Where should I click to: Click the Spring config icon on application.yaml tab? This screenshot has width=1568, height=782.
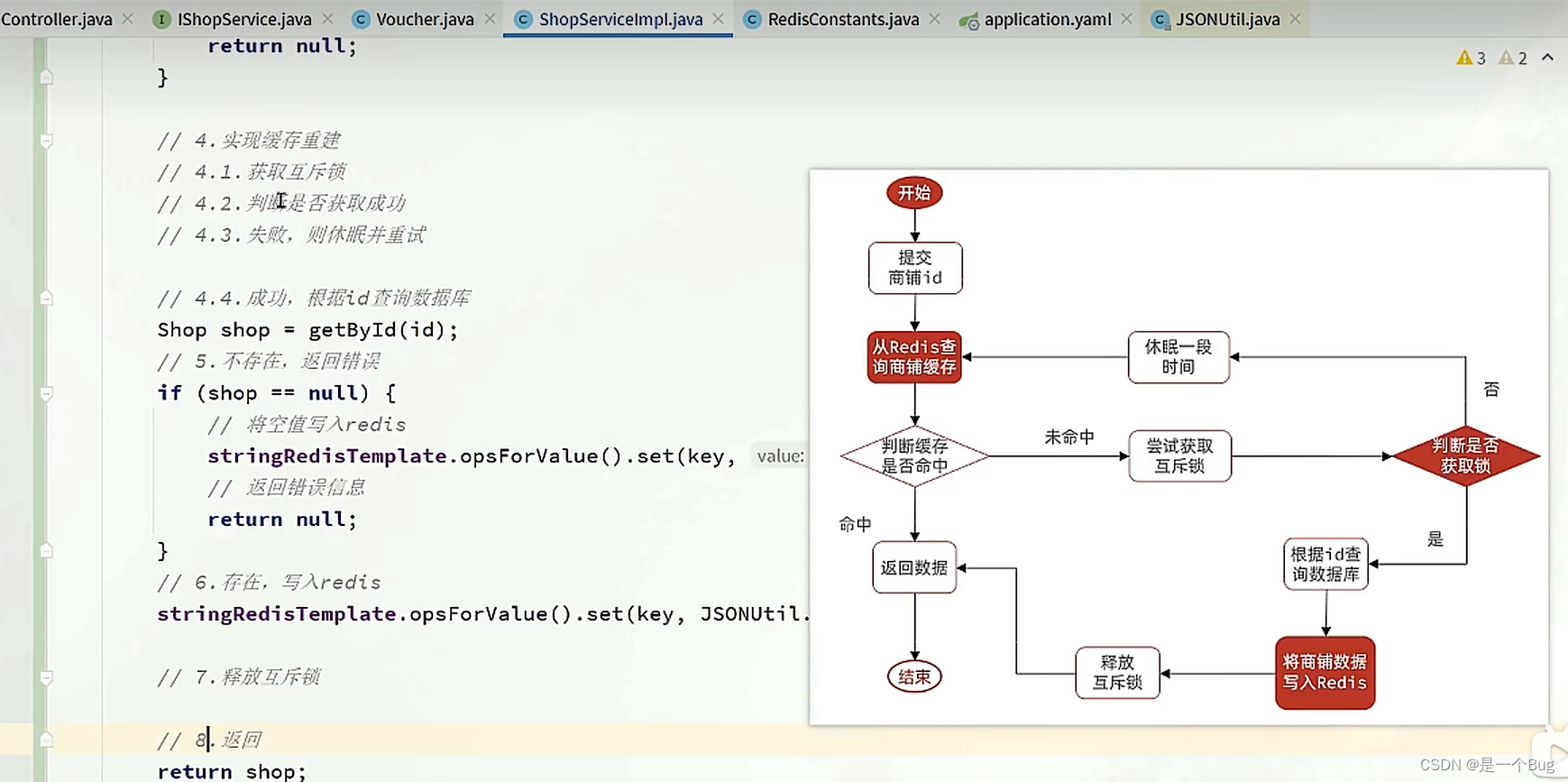[969, 20]
